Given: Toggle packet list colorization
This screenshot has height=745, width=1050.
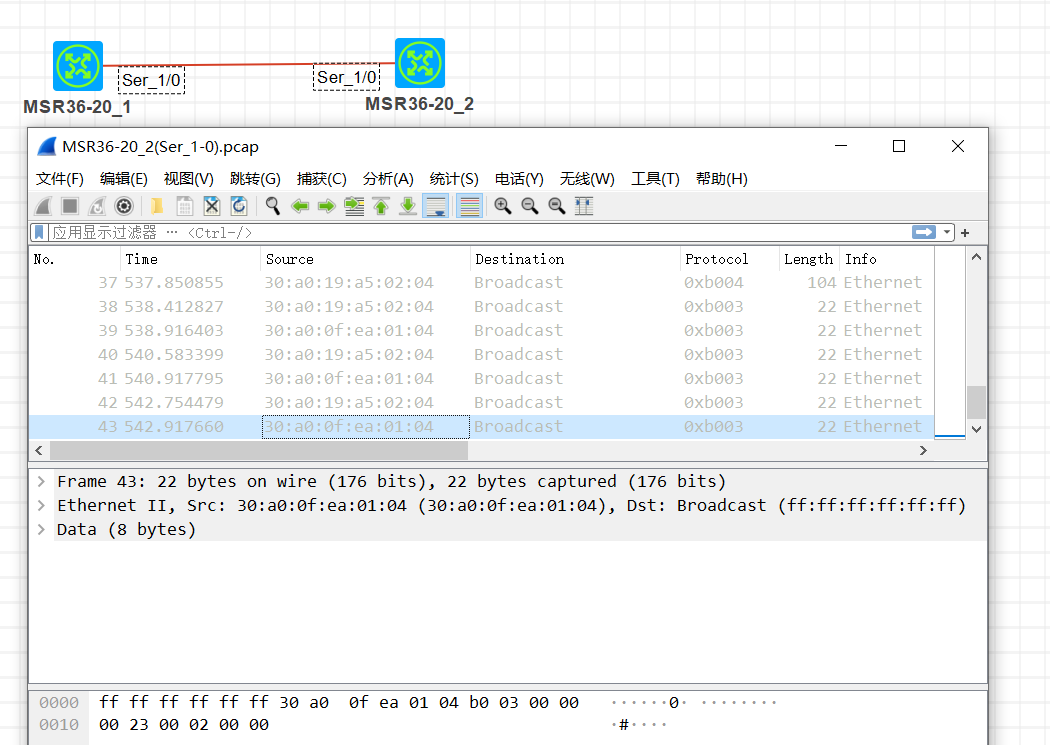Looking at the screenshot, I should click(x=469, y=206).
